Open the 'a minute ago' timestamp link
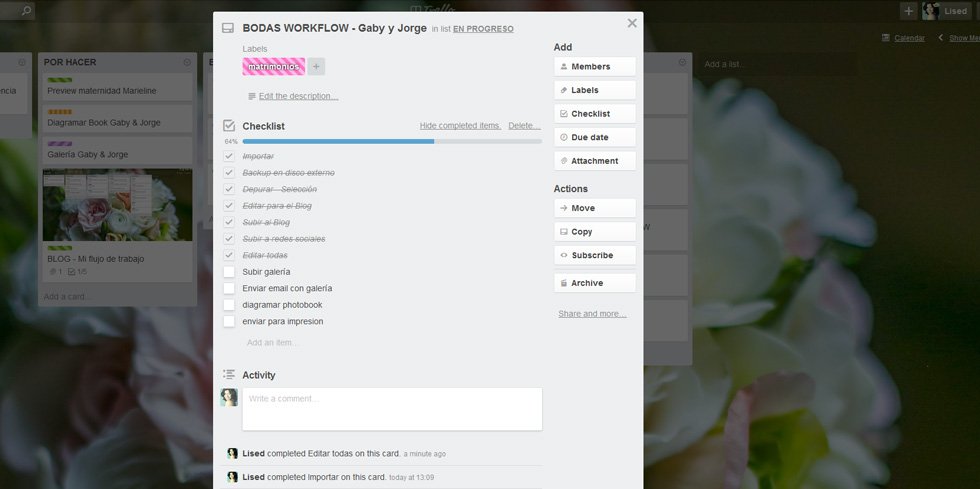 [424, 454]
